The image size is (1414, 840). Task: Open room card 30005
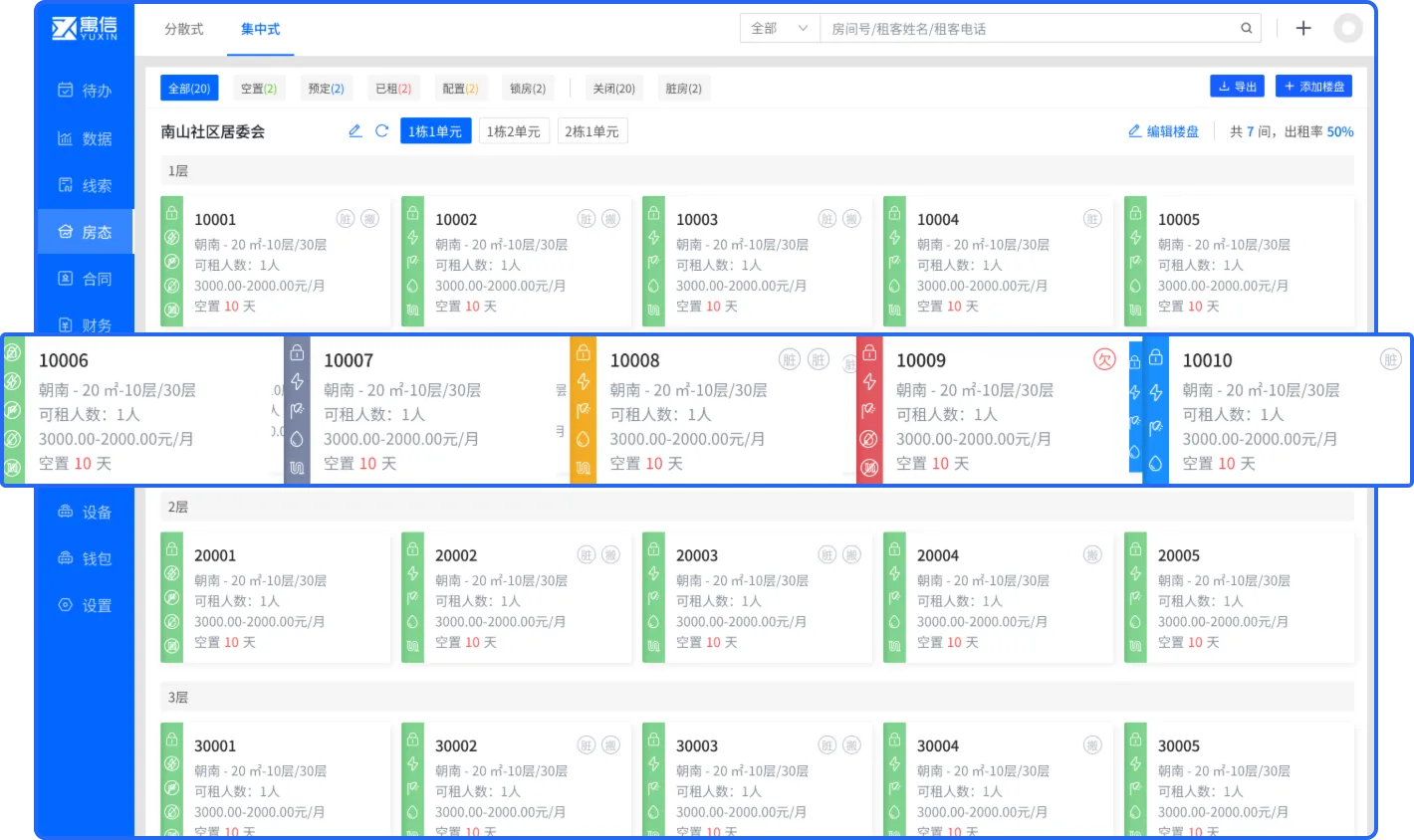[x=1239, y=780]
